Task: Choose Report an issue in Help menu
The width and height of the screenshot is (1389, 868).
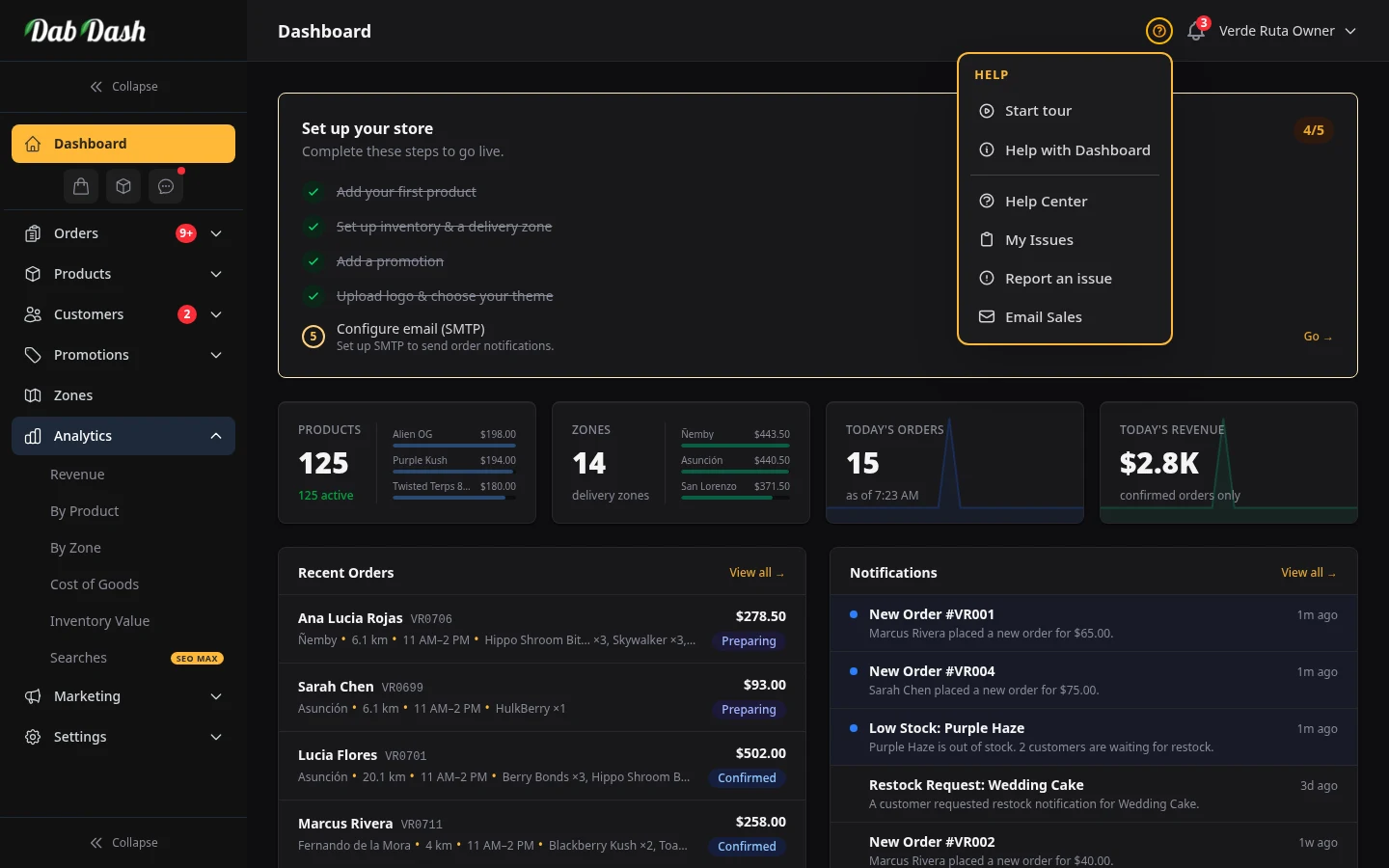Action: click(1058, 278)
